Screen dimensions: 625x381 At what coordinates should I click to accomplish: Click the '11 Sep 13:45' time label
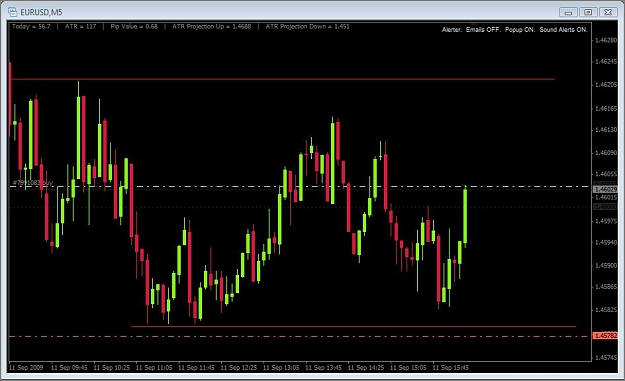click(x=323, y=367)
